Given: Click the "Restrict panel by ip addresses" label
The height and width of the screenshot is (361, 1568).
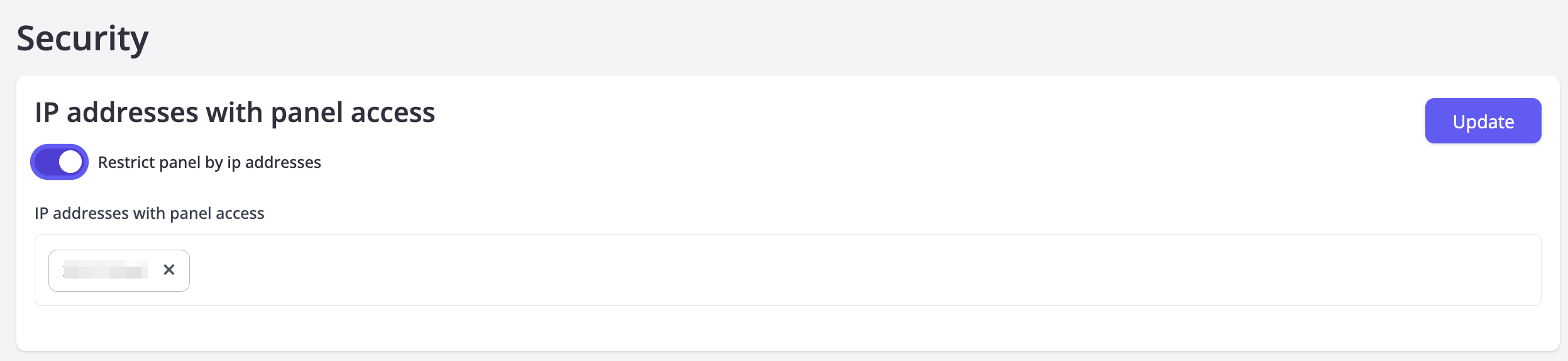Looking at the screenshot, I should point(209,162).
